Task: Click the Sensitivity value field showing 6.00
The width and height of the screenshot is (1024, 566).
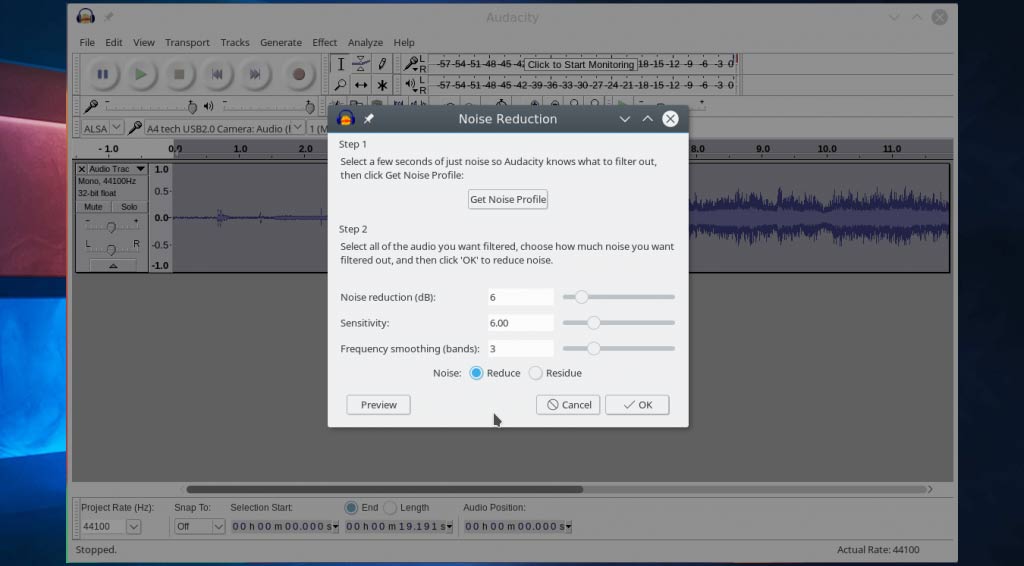Action: (520, 322)
